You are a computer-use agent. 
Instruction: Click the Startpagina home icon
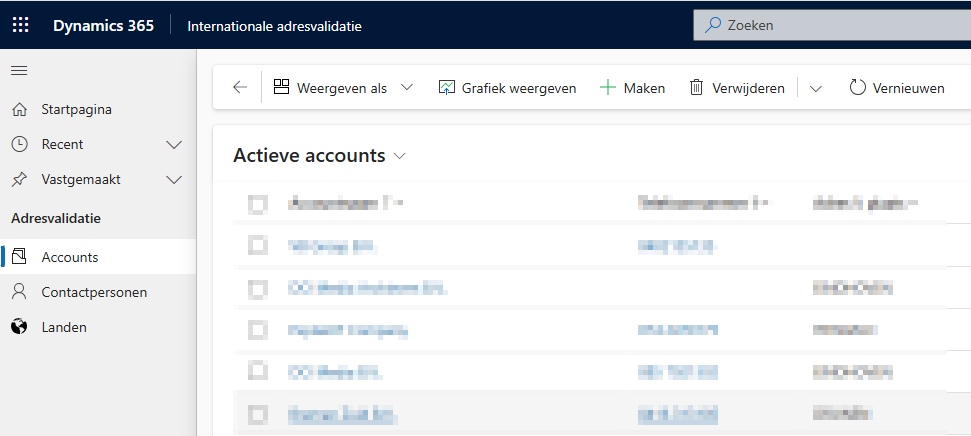19,109
